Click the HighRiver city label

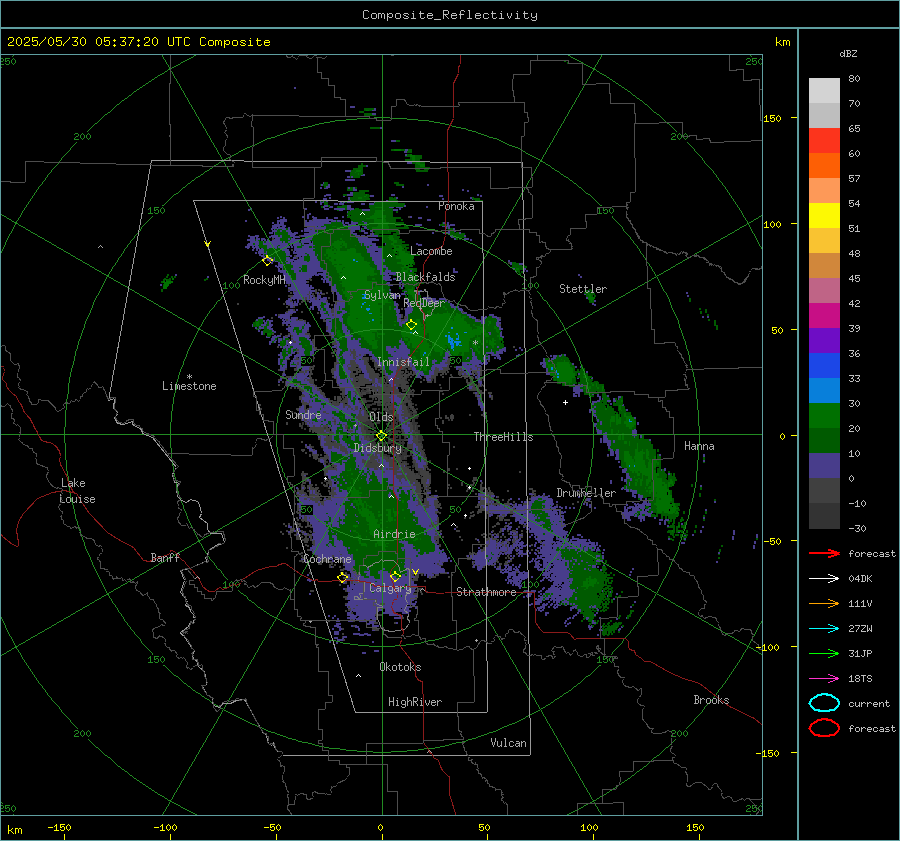415,702
